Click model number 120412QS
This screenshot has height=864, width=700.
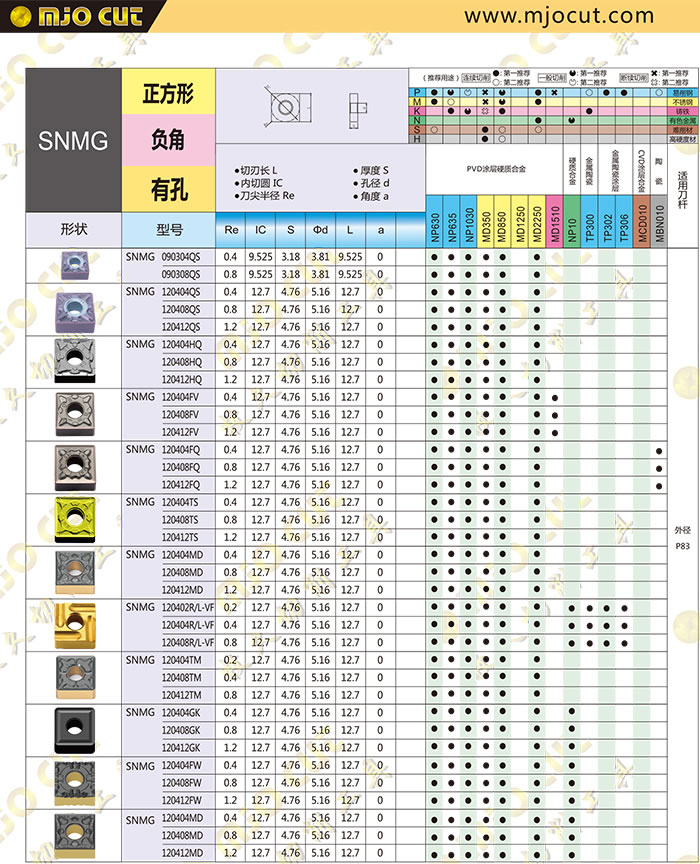pos(181,327)
